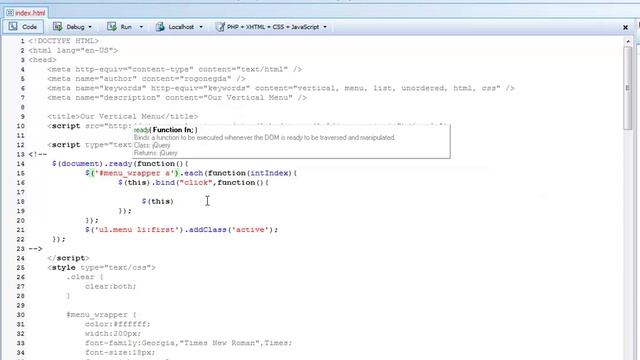The width and height of the screenshot is (640, 360).
Task: Click the --> comment end on line 23
Action: [x=35, y=249]
